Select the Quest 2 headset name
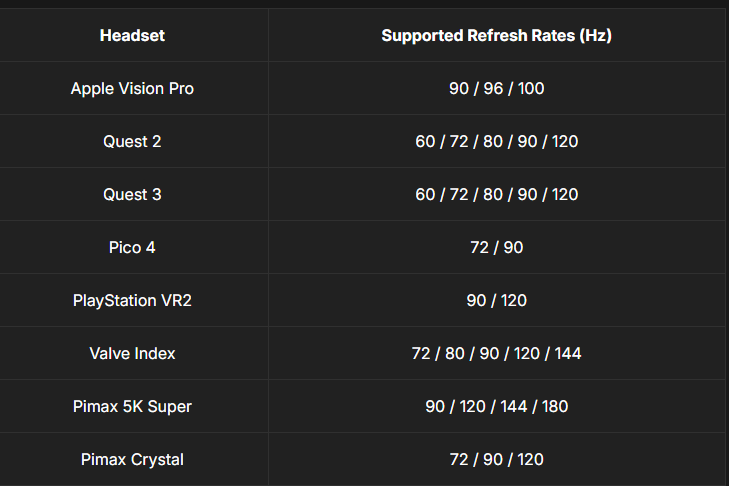This screenshot has width=729, height=486. [x=132, y=142]
